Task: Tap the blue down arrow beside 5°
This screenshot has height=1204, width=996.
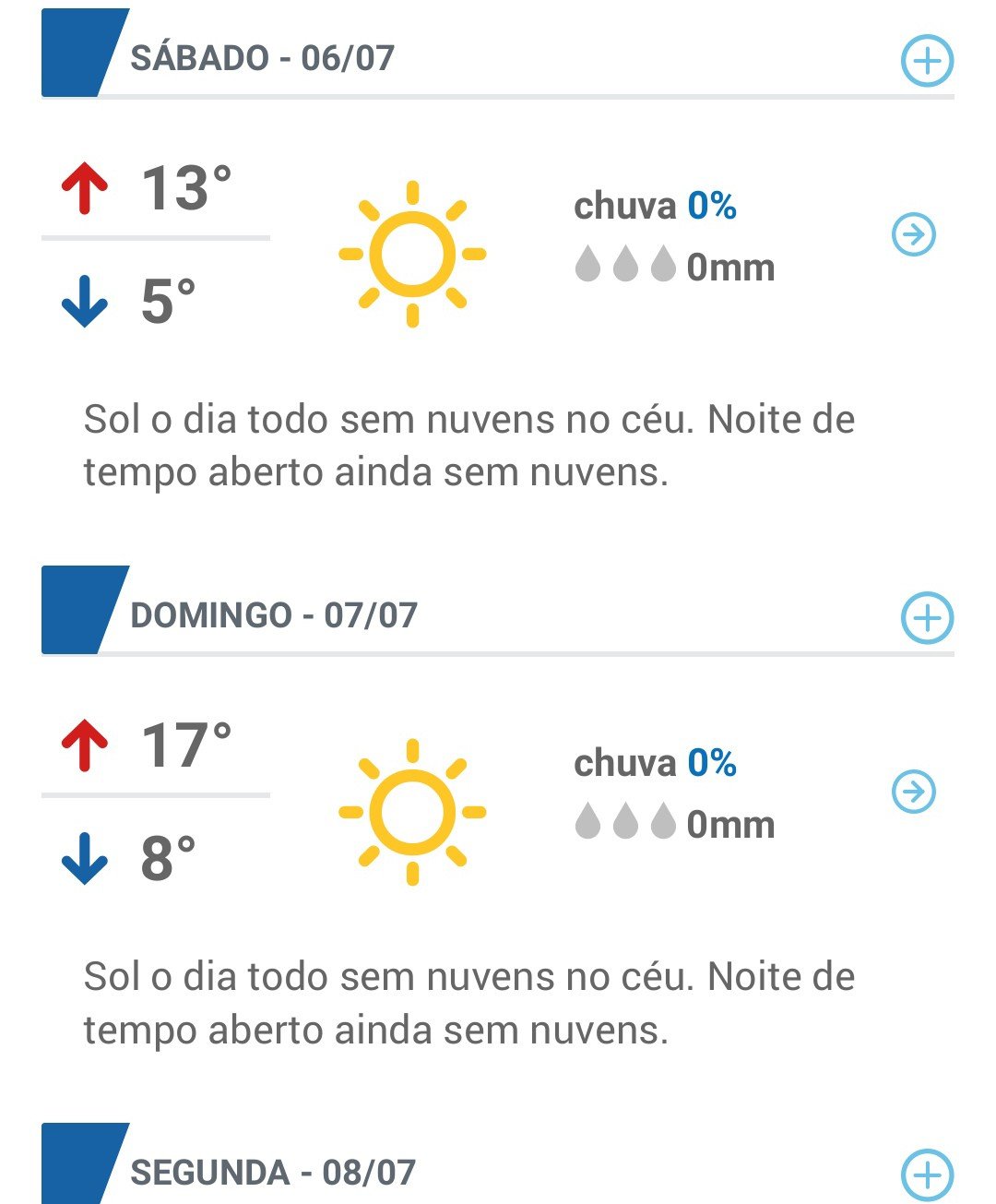Action: coord(85,302)
